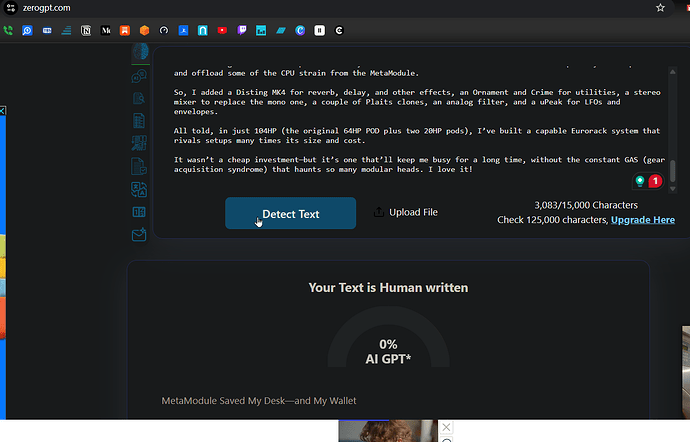Click the green lightbulb extension icon
This screenshot has width=690, height=442.
640,181
